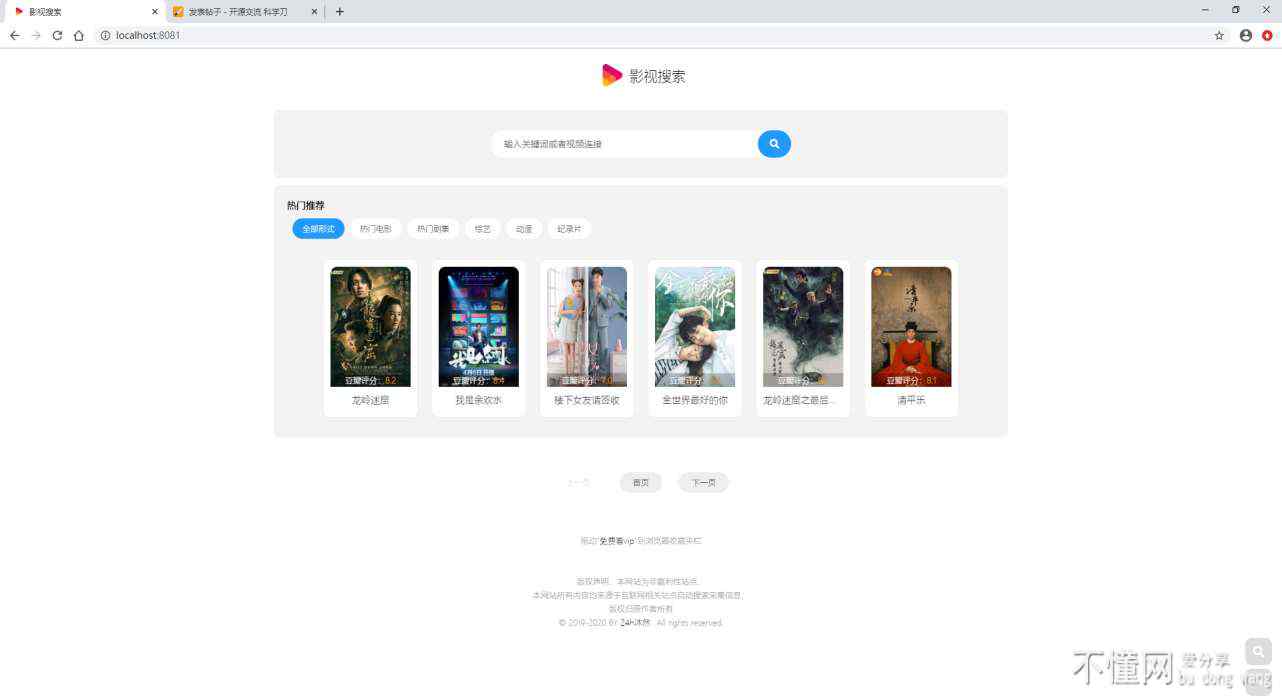The width and height of the screenshot is (1282, 700).
Task: Switch to the 发表帖子 browser tab
Action: pyautogui.click(x=245, y=12)
